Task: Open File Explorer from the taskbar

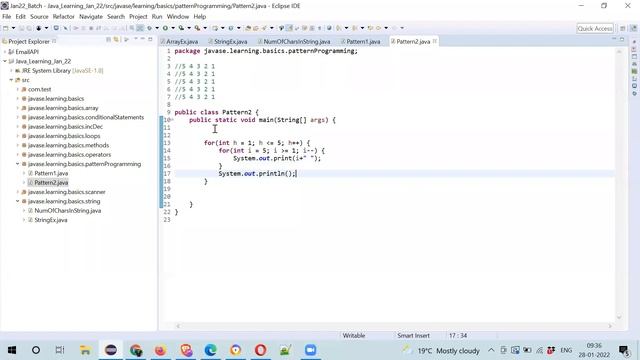Action: (85, 350)
